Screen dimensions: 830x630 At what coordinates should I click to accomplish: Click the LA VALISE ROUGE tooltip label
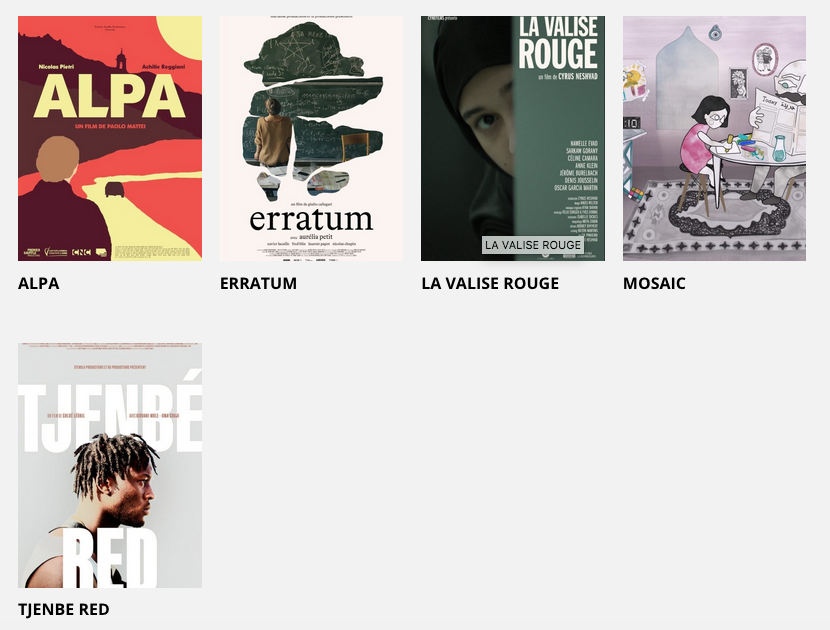point(533,245)
